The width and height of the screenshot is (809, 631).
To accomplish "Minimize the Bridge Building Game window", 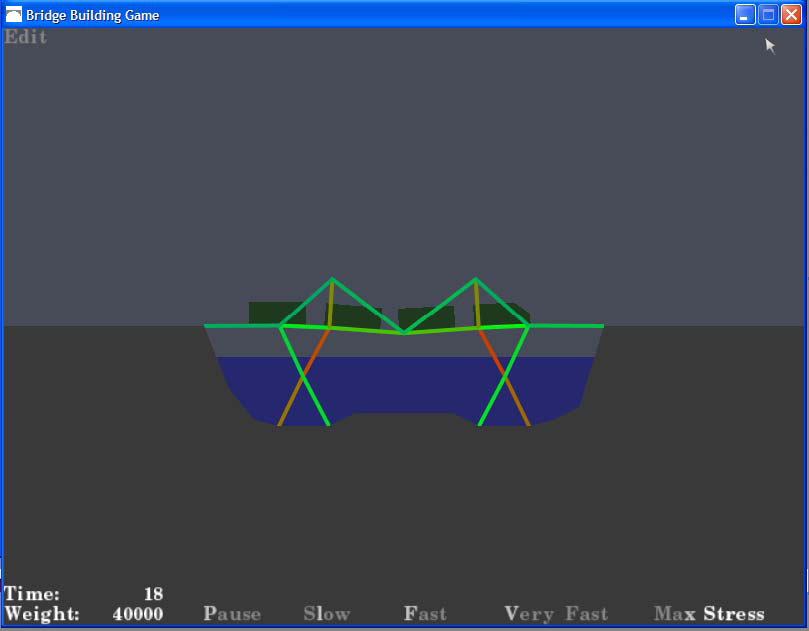I will tap(745, 14).
